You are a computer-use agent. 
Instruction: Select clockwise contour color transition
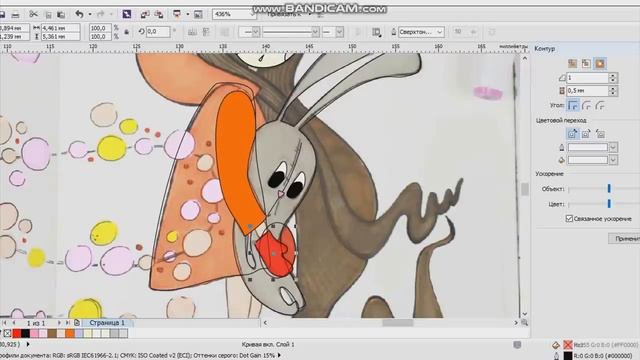586,133
